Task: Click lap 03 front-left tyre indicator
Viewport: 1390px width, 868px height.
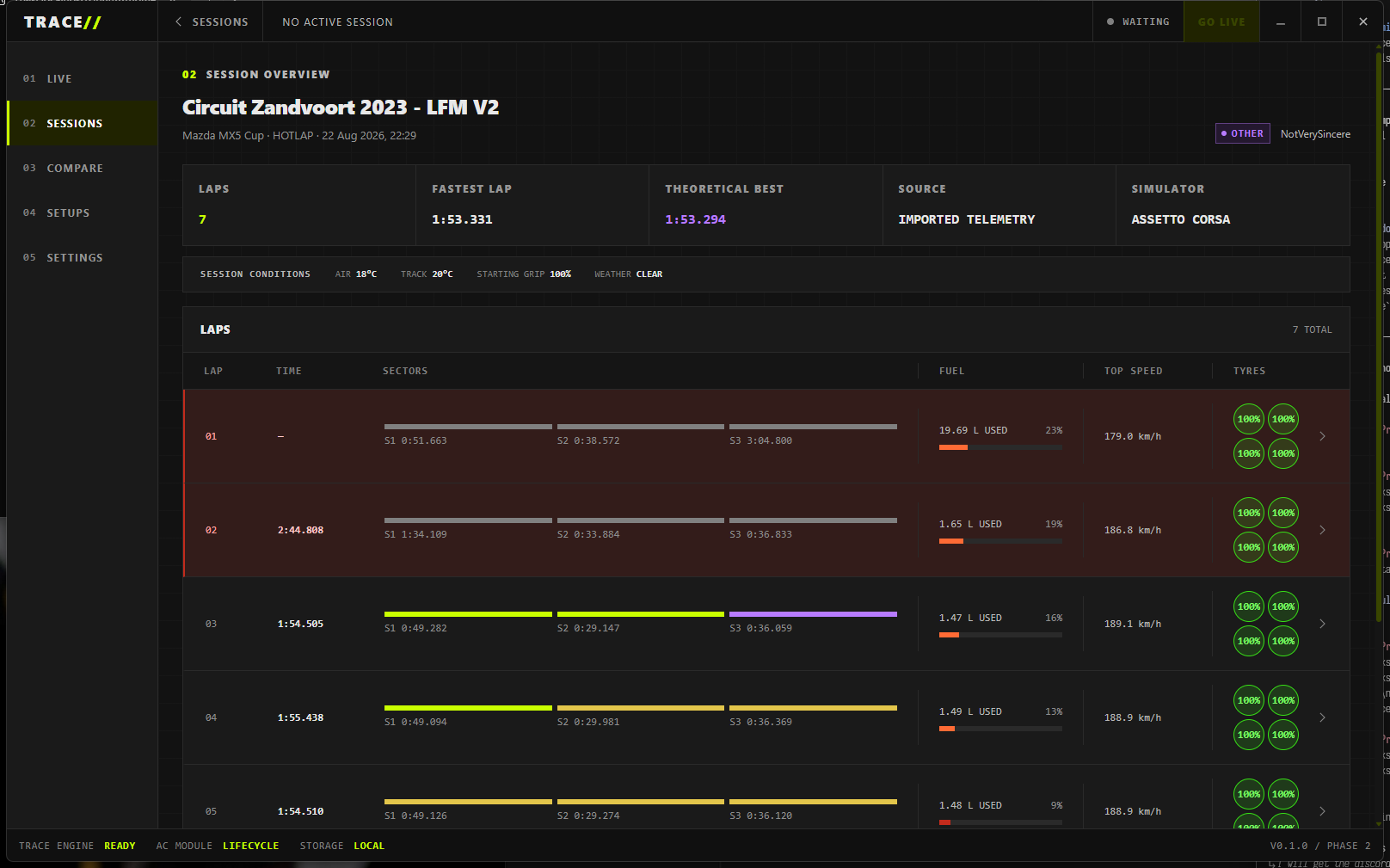Action: coord(1249,606)
